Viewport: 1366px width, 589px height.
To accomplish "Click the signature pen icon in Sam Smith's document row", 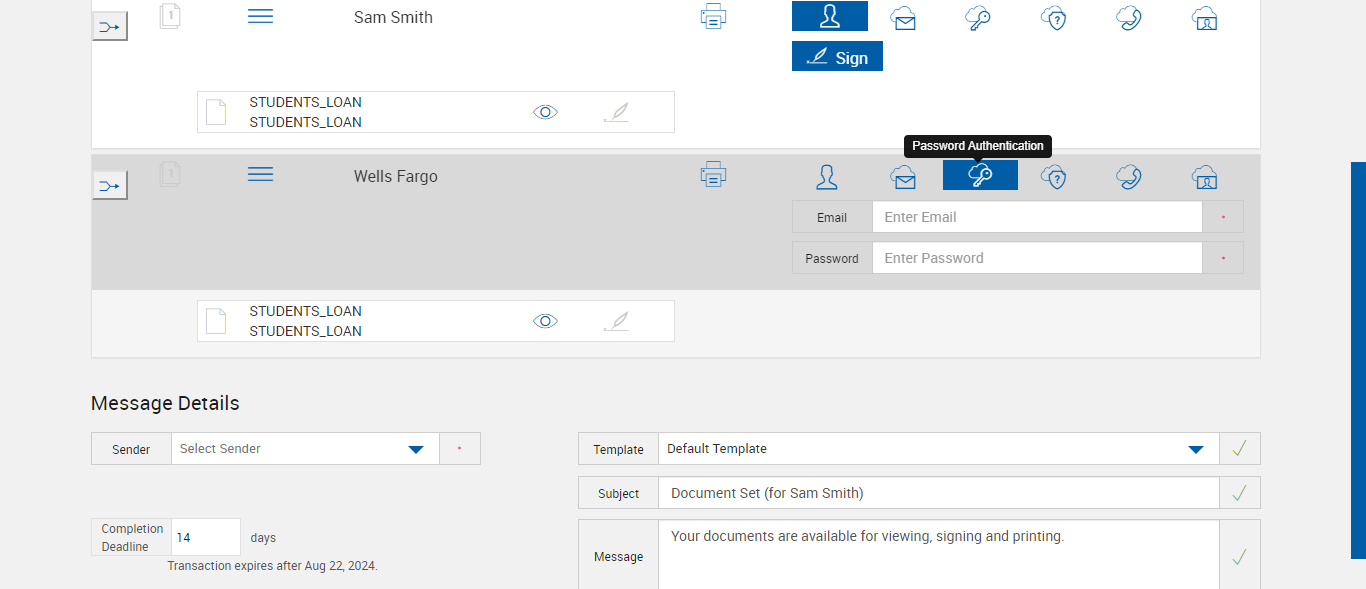I will (617, 112).
